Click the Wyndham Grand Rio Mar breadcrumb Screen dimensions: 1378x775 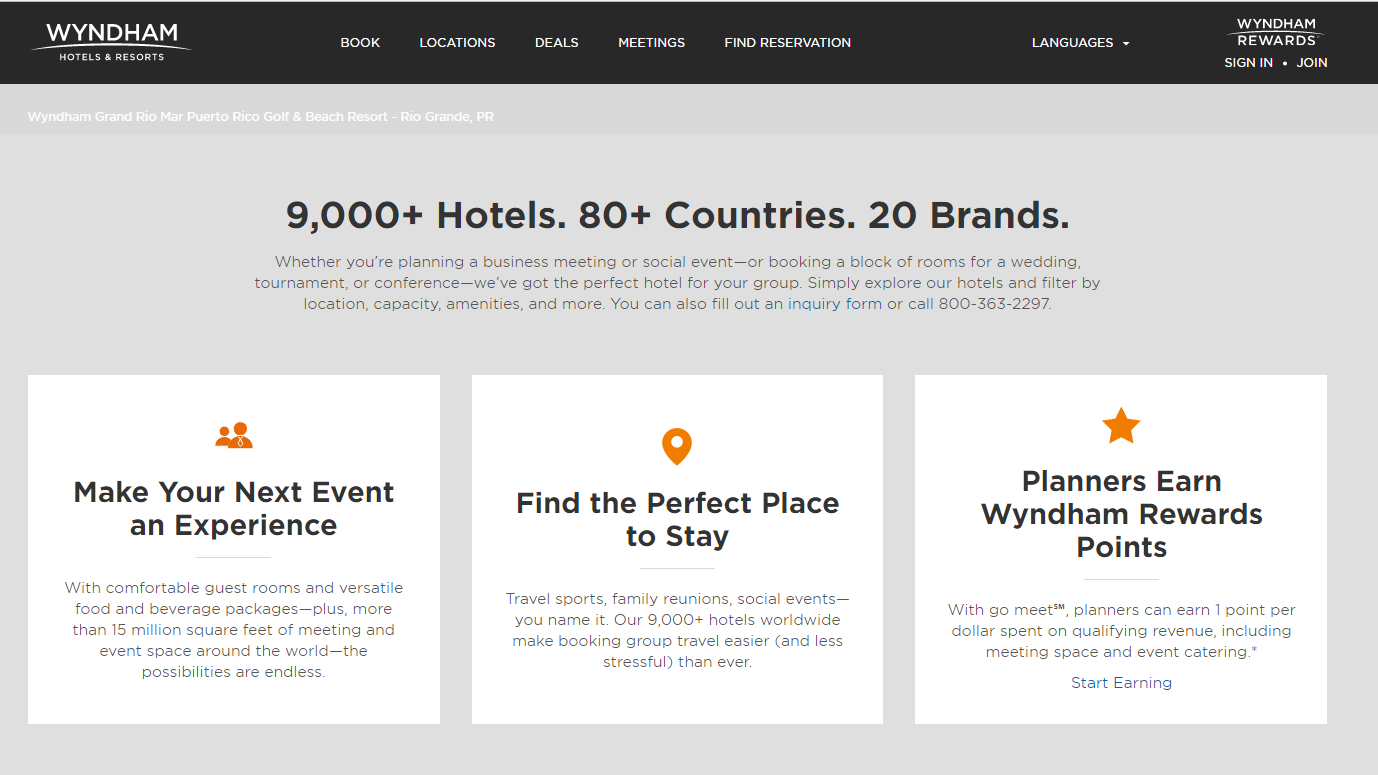click(x=261, y=117)
